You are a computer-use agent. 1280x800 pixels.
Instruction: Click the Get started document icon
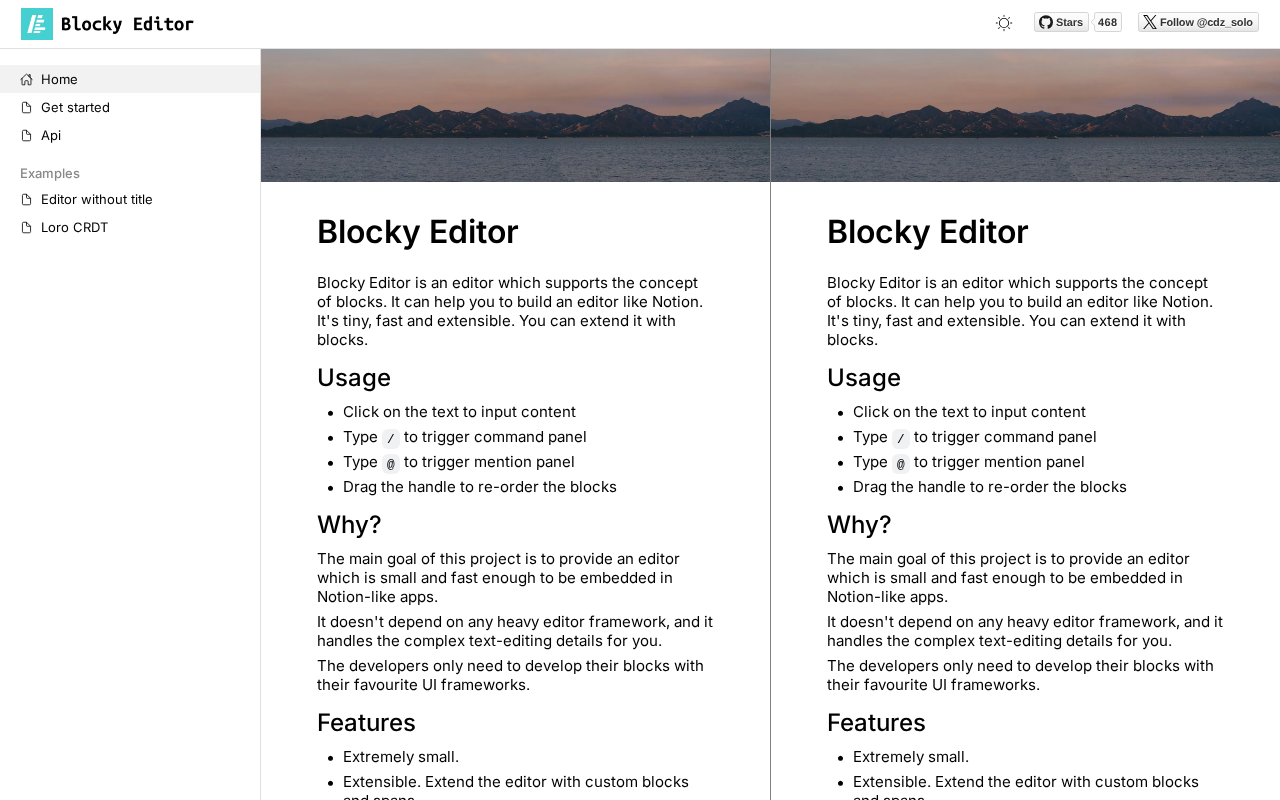pos(26,107)
